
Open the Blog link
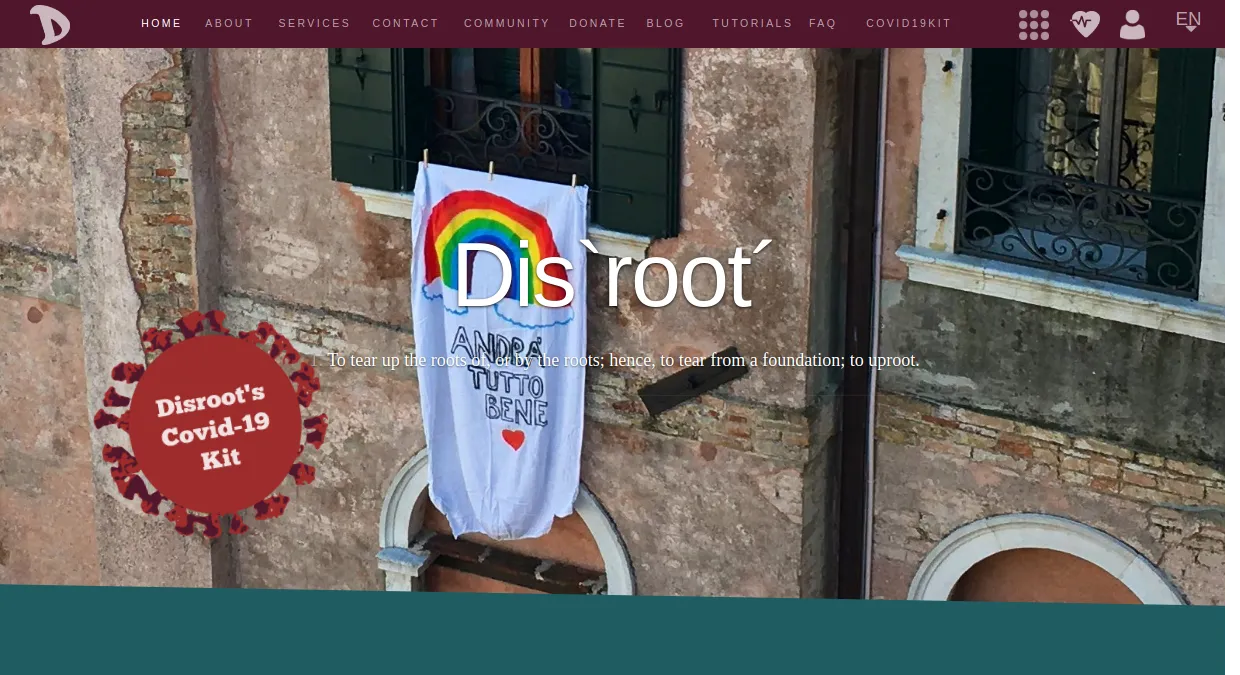[x=665, y=23]
